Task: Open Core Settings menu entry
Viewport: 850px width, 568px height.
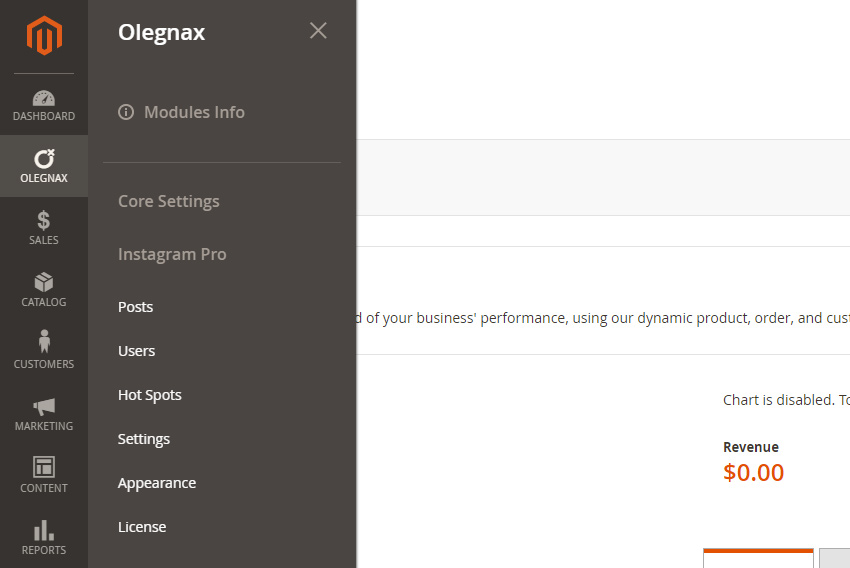Action: (169, 201)
